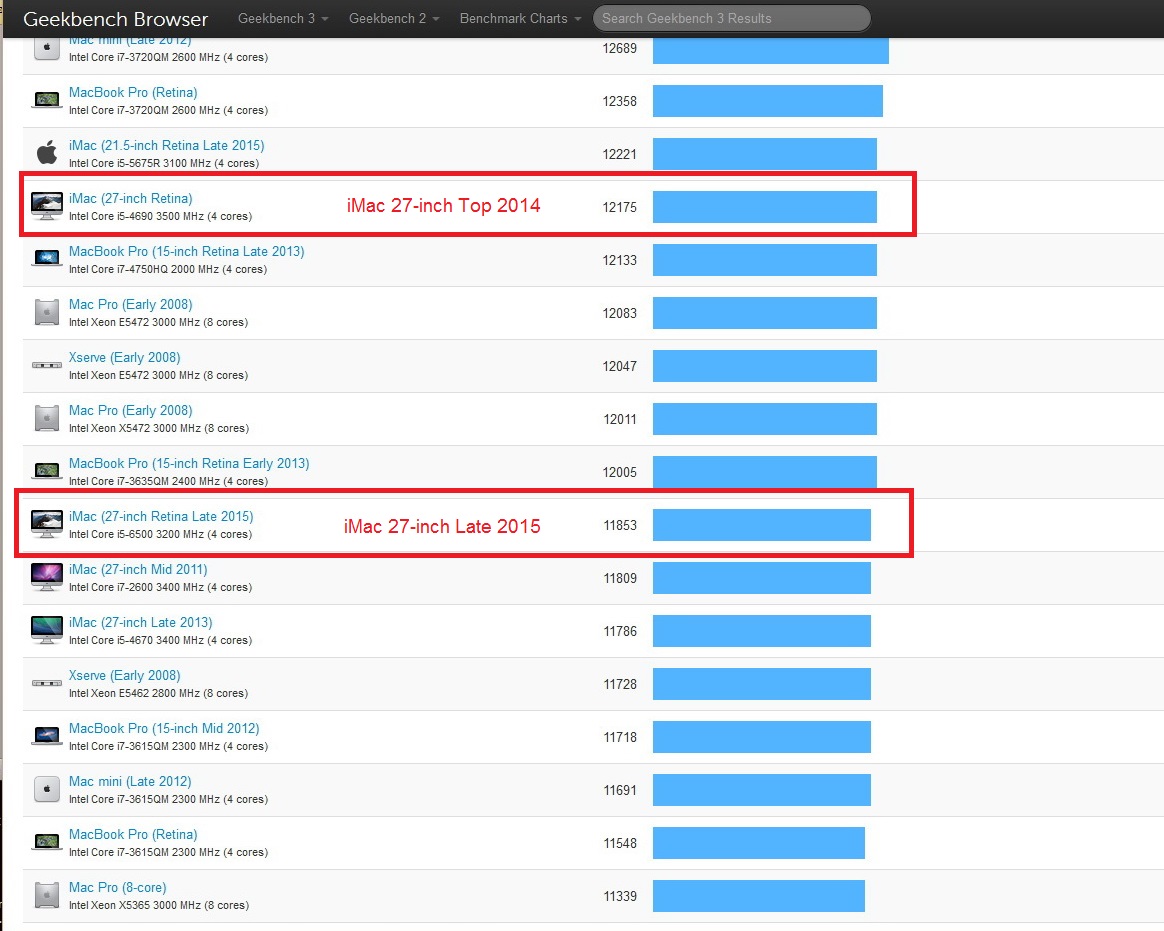Open Mac Pro (Early 2008) X5472 link
This screenshot has height=931, width=1164.
coord(131,411)
